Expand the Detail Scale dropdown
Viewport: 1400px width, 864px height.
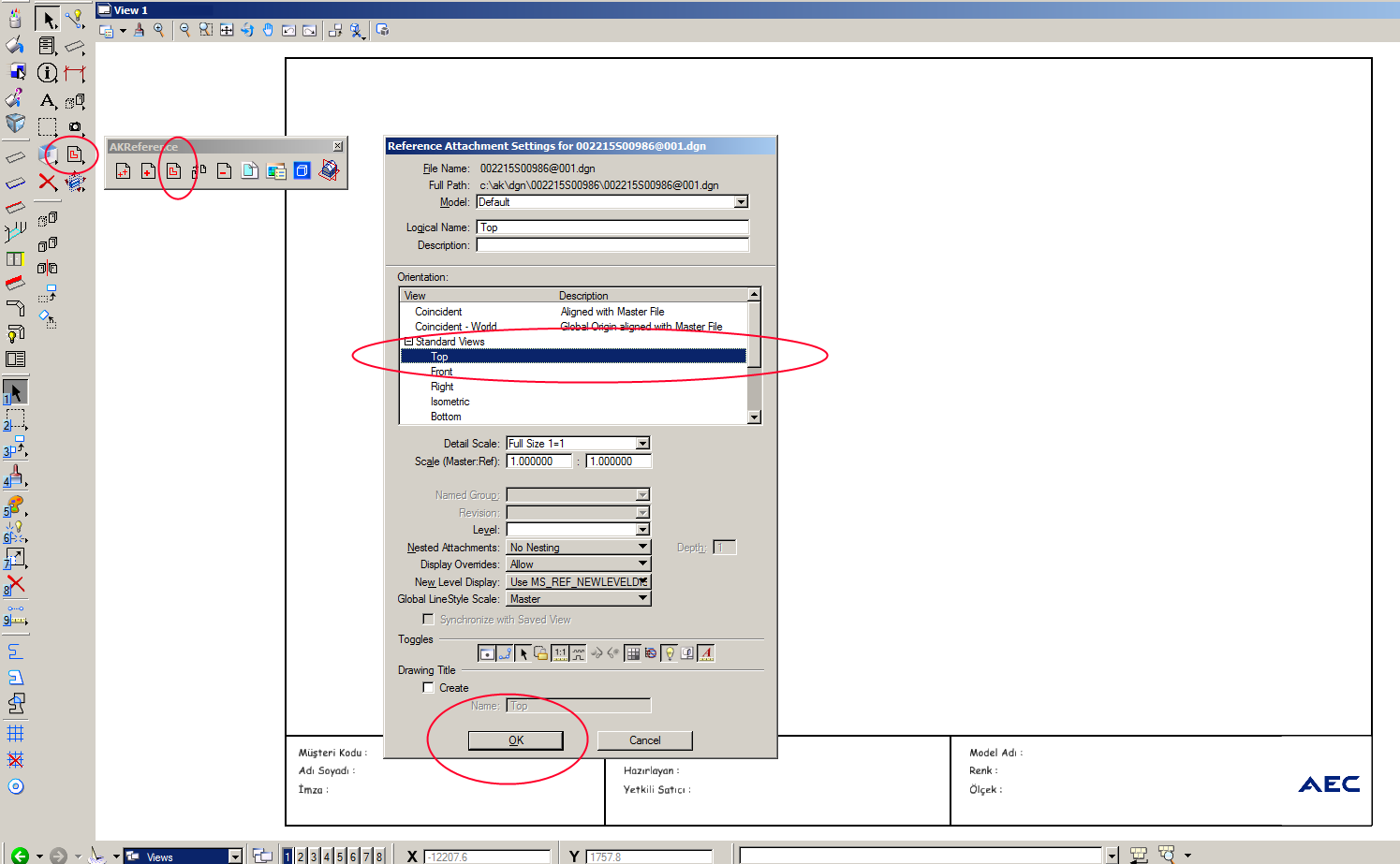(642, 444)
